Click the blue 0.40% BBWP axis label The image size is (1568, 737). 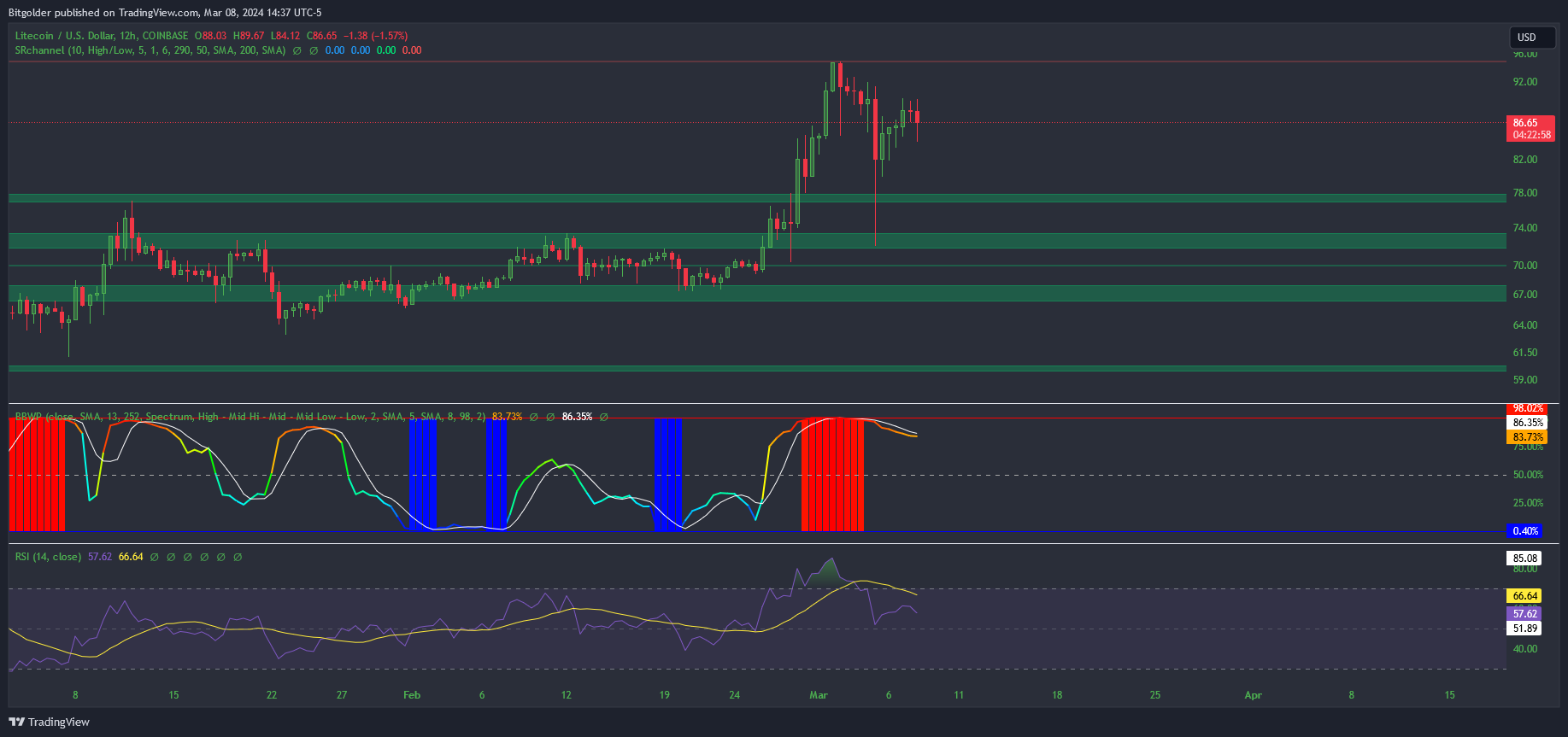coord(1525,531)
